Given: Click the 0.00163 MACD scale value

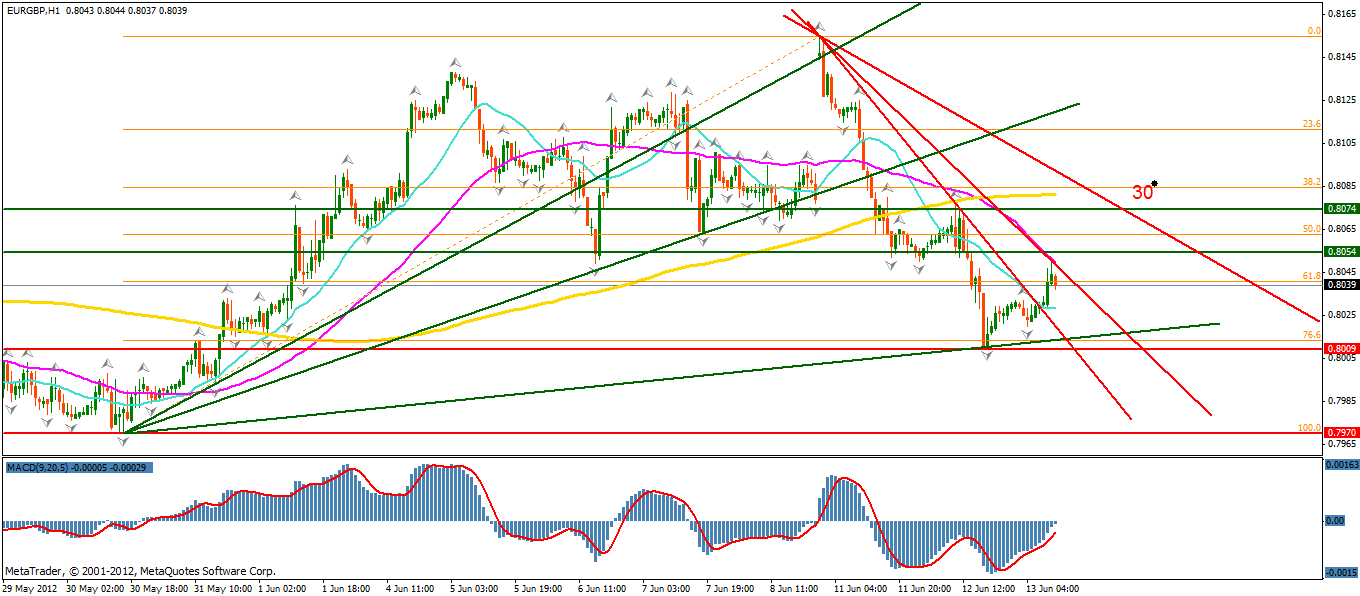Looking at the screenshot, I should [x=1341, y=466].
